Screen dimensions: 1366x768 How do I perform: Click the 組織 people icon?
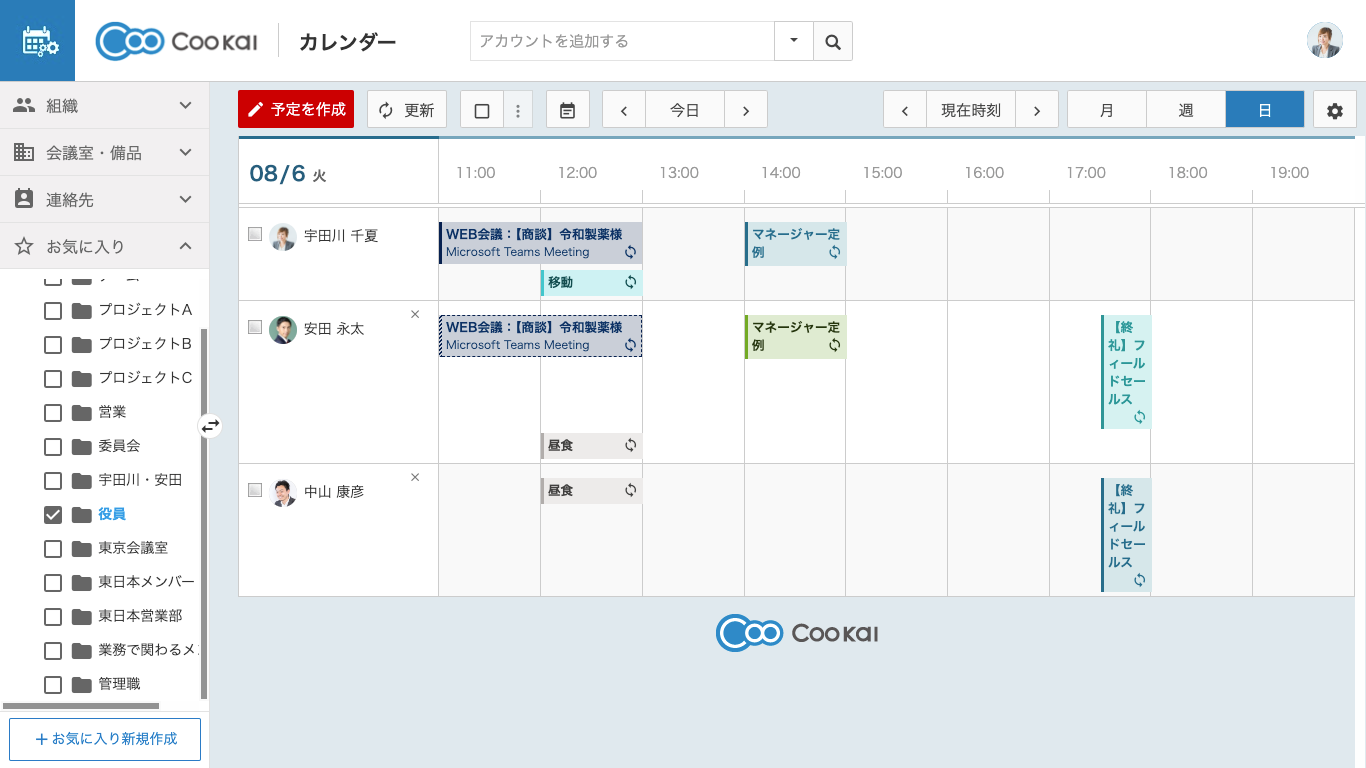(24, 105)
